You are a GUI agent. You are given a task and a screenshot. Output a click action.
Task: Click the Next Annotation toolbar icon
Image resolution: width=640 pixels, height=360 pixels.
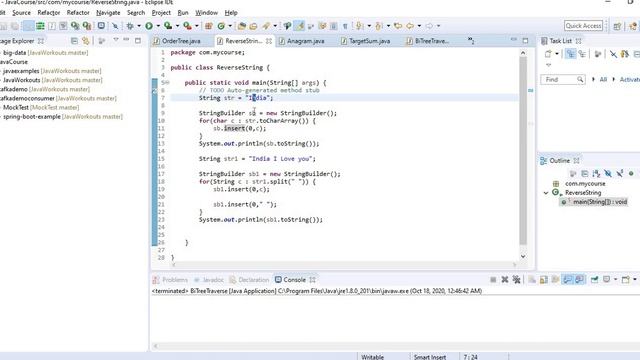pos(359,26)
